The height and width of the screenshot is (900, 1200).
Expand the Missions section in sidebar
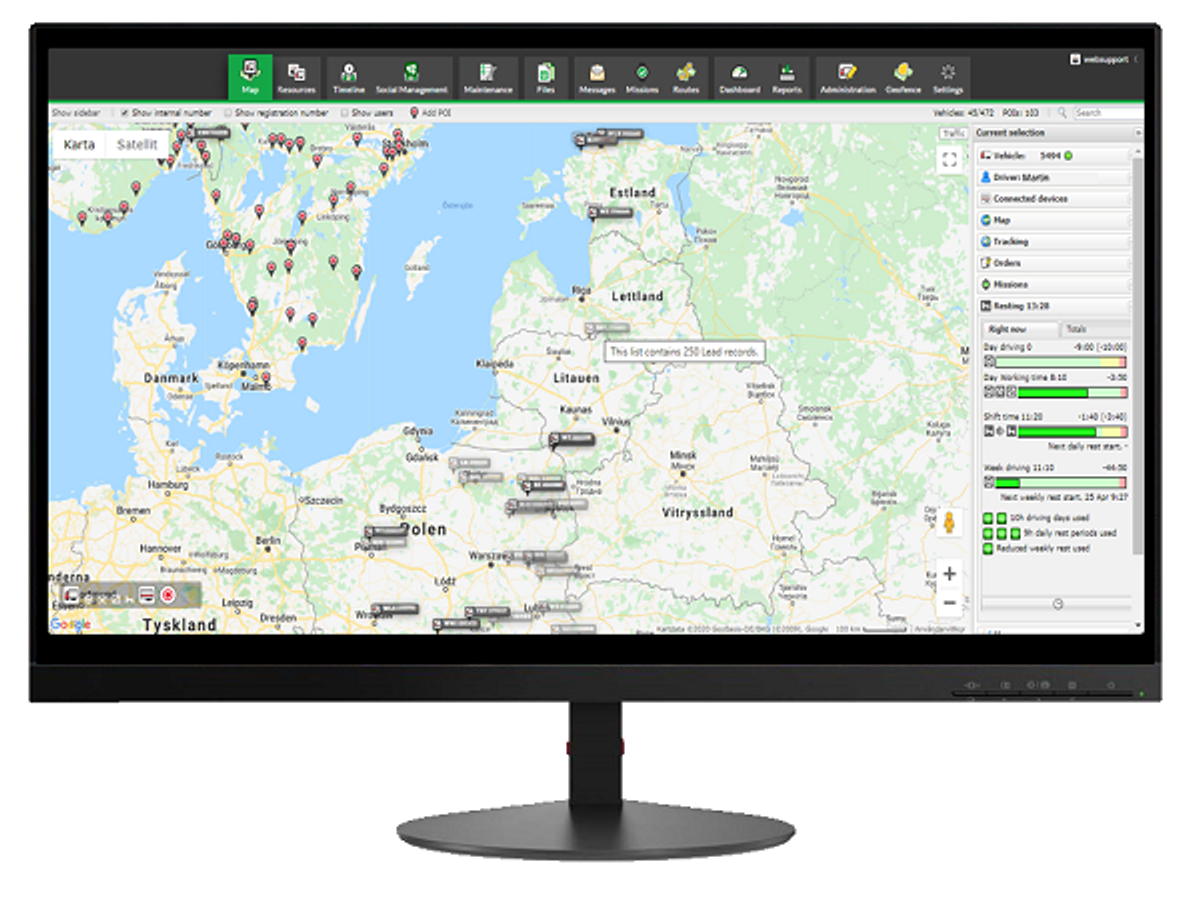(1055, 285)
